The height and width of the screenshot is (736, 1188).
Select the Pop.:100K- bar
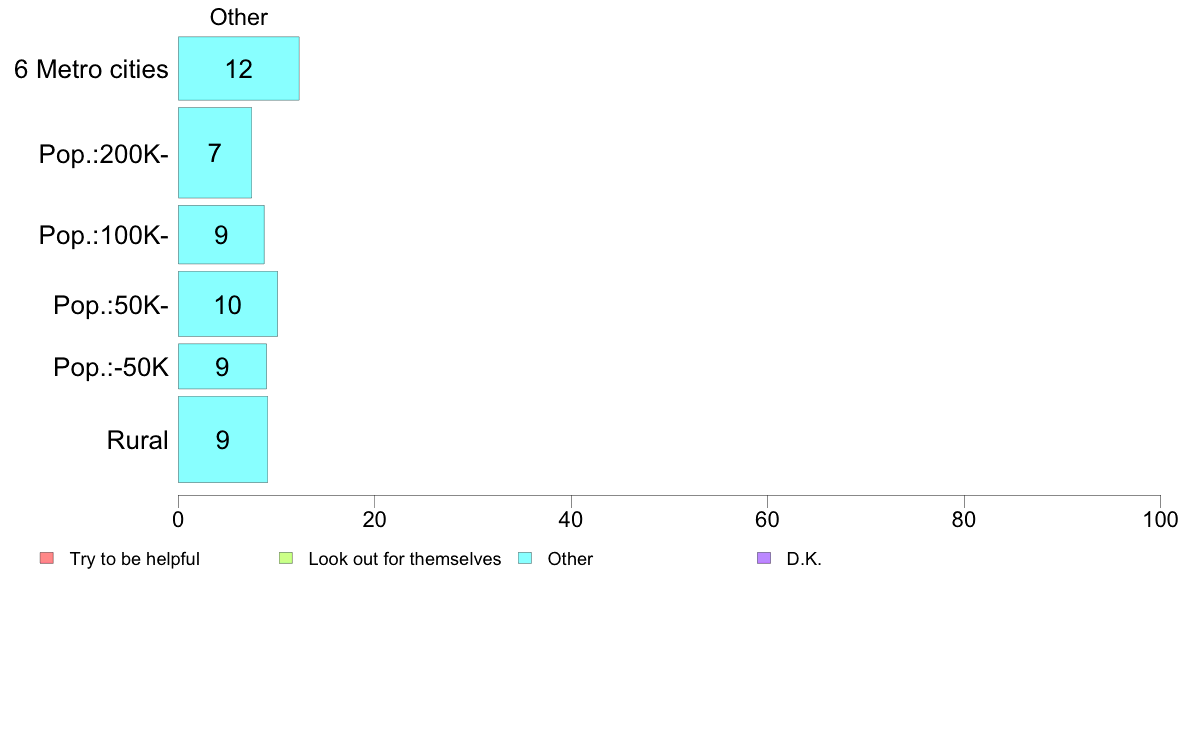pos(221,235)
